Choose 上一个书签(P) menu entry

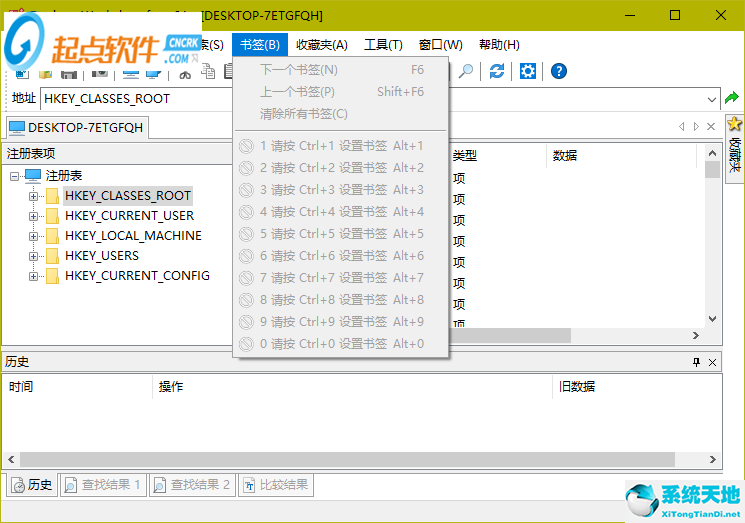(x=341, y=92)
